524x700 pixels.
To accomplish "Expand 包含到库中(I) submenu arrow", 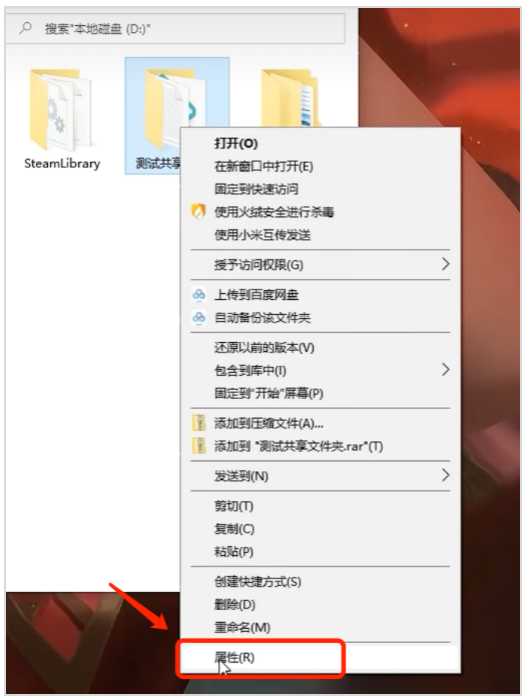I will 445,370.
